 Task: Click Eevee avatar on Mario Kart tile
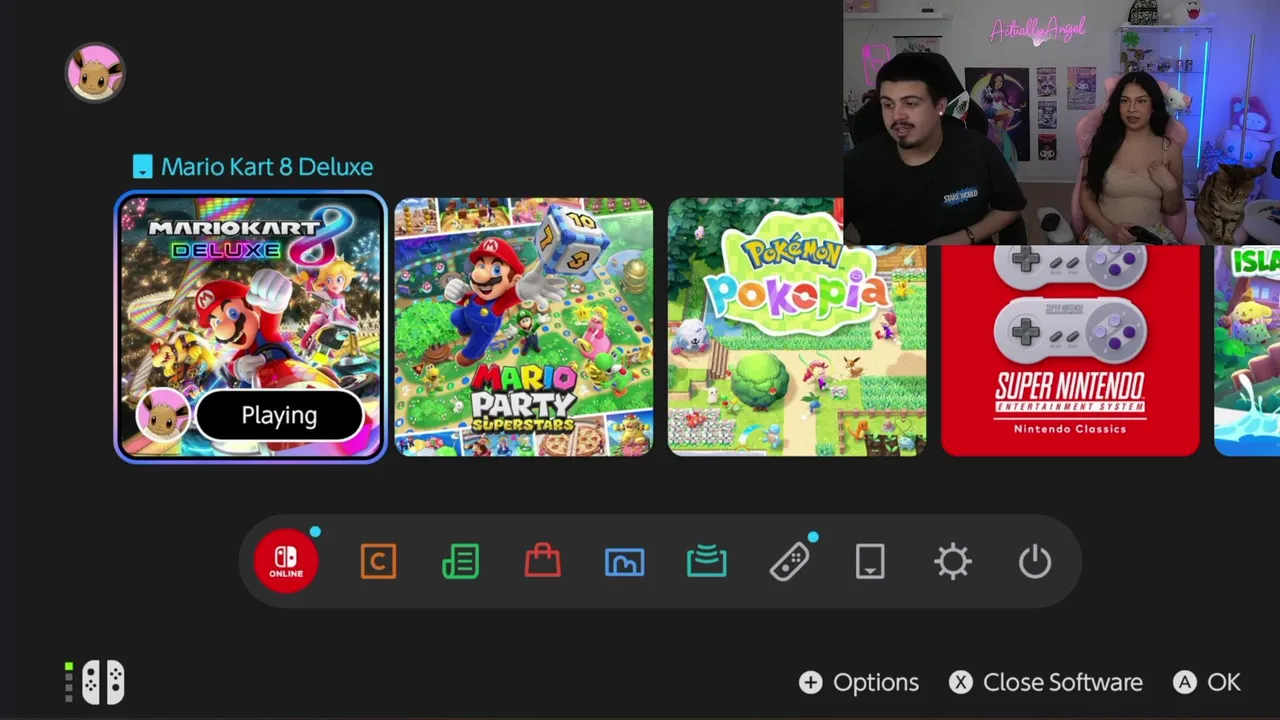tap(162, 415)
